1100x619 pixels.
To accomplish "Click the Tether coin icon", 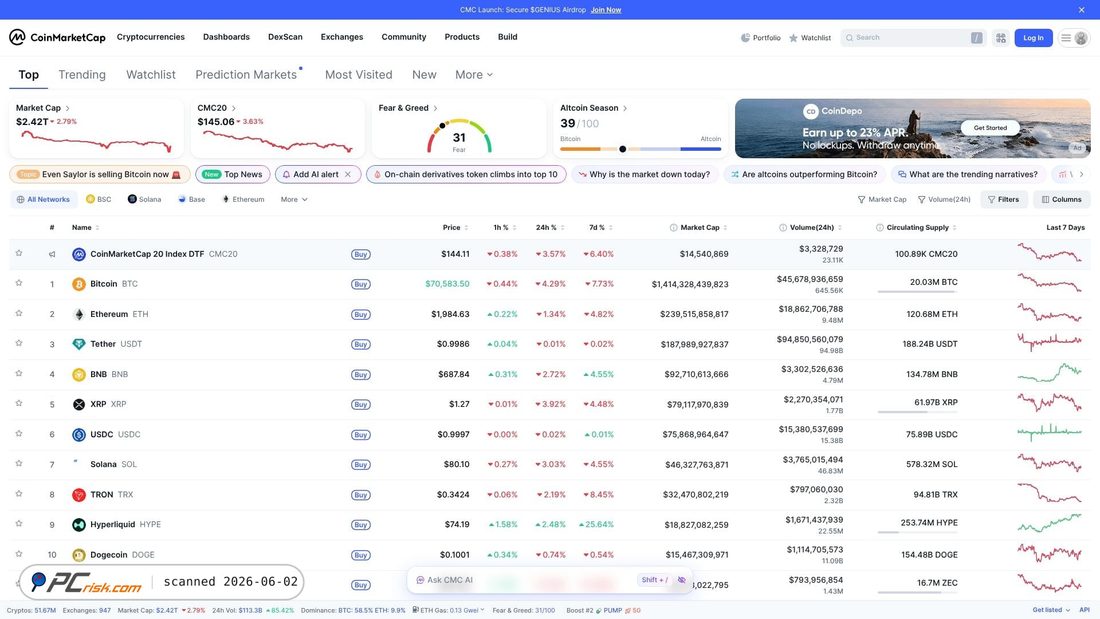I will [x=79, y=345].
